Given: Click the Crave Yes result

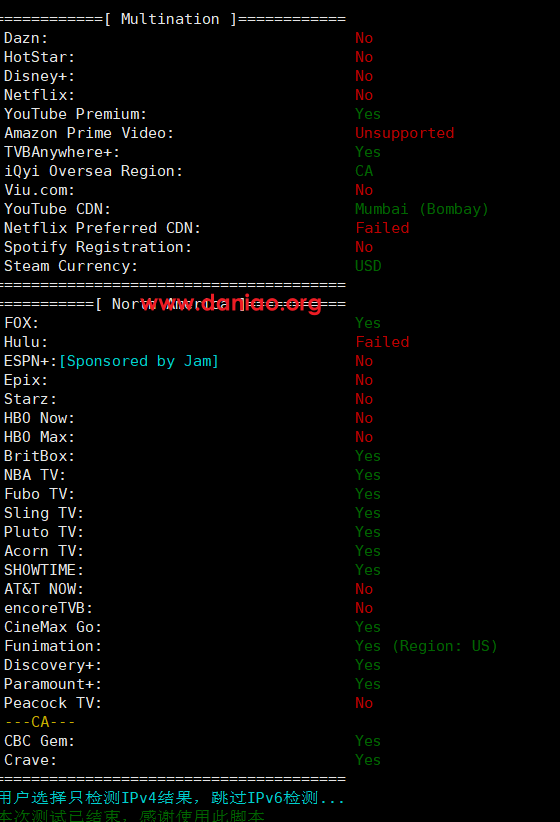Looking at the screenshot, I should (368, 760).
